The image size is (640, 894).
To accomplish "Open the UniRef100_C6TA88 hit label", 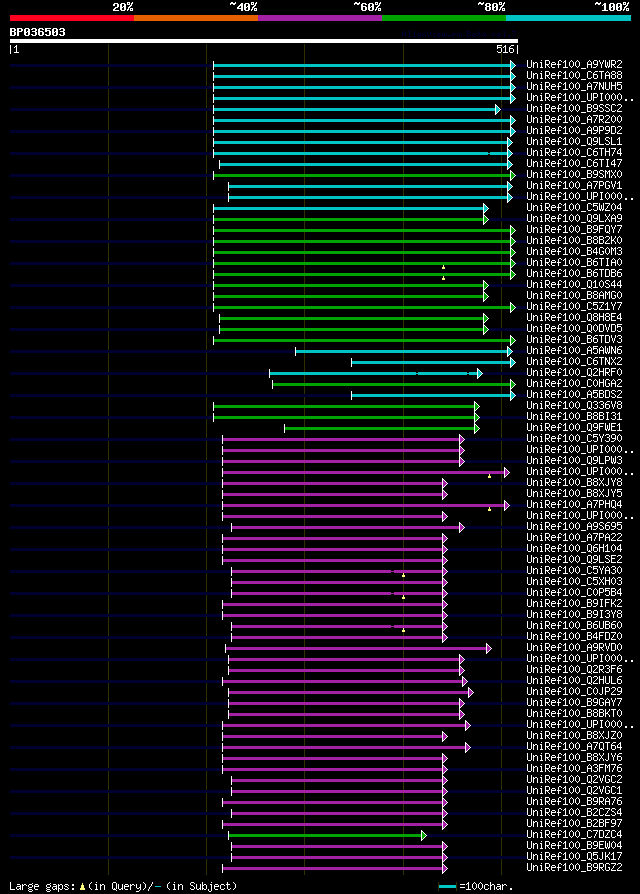I will pos(574,75).
